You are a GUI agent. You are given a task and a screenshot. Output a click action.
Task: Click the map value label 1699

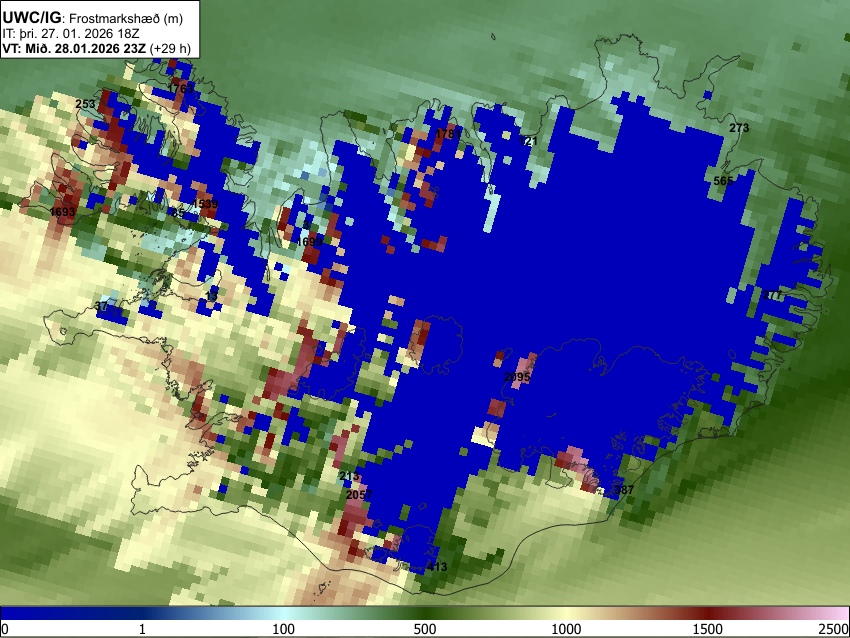310,241
